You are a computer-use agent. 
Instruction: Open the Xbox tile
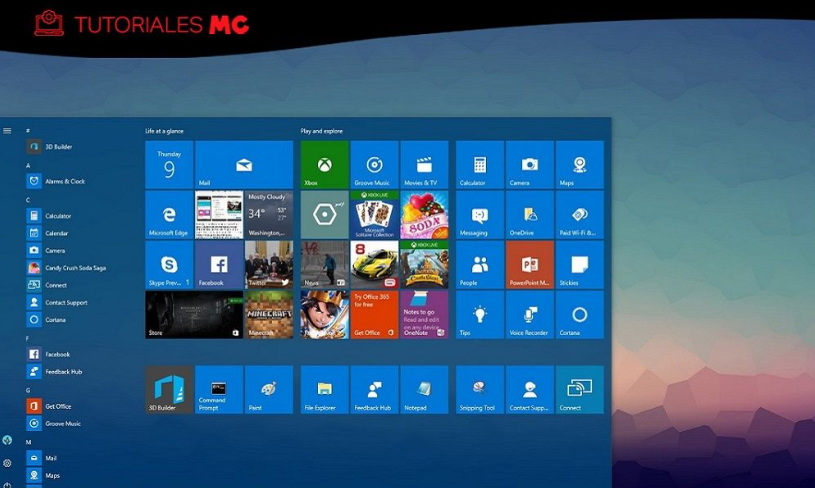tap(324, 165)
